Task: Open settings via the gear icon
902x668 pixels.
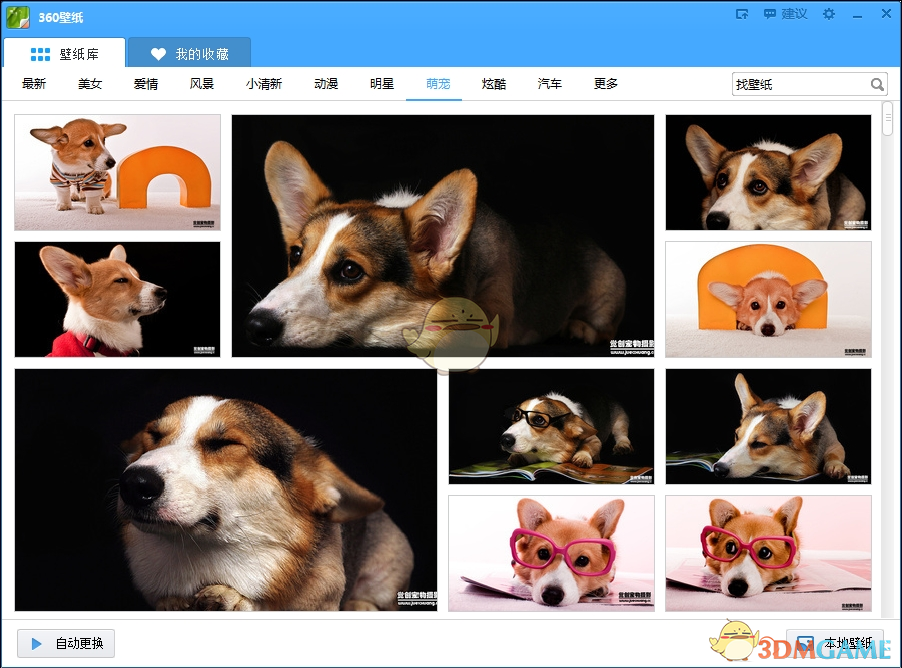Action: coord(828,14)
